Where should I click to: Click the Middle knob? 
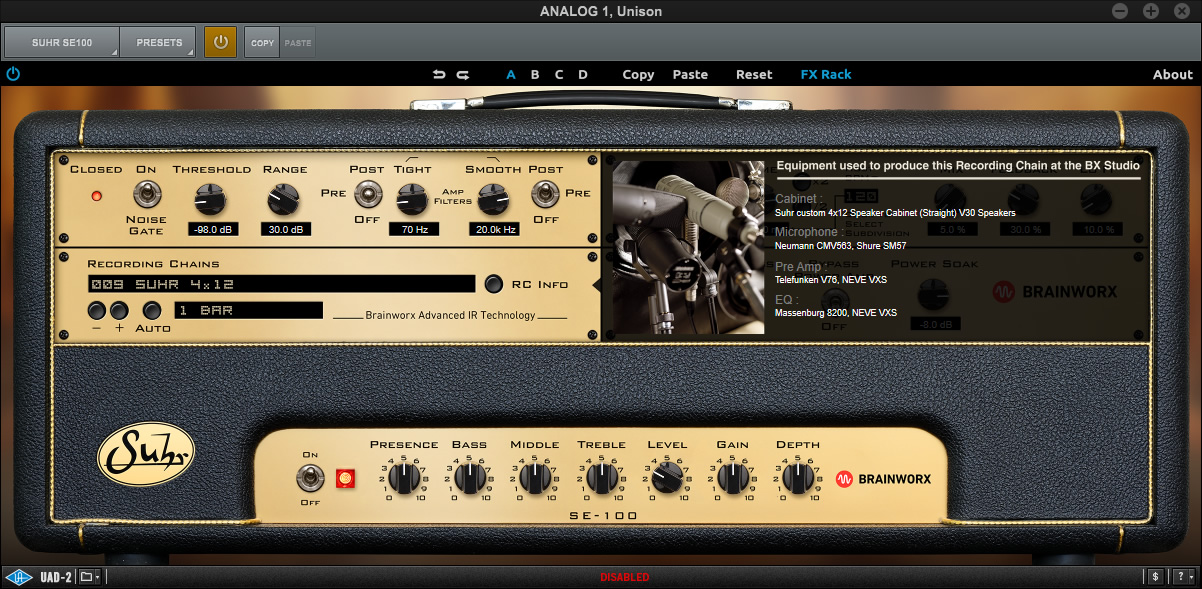pos(535,479)
